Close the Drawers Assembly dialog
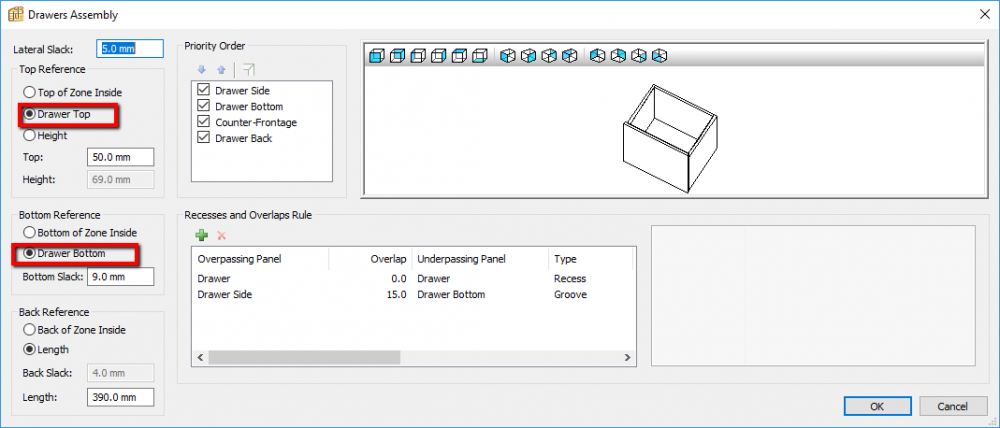 click(x=985, y=14)
